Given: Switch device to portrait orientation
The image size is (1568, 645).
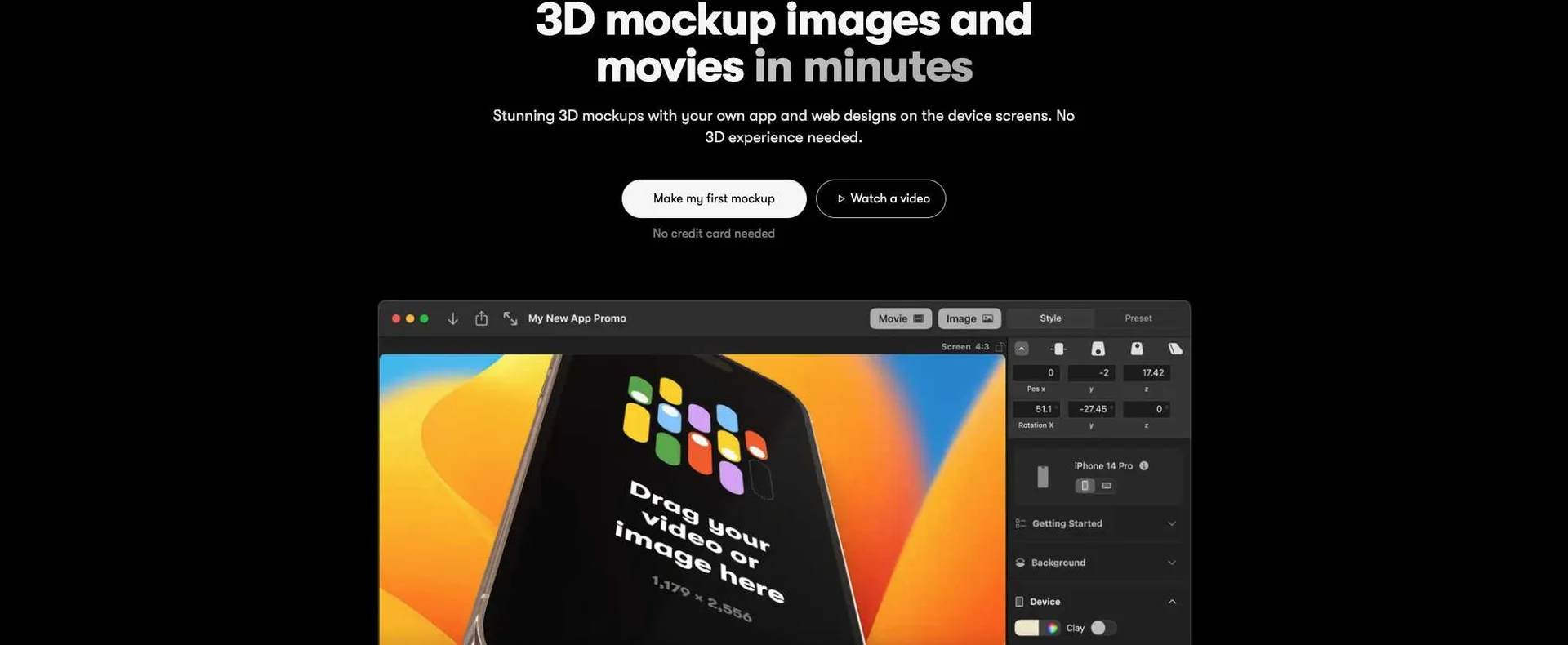Looking at the screenshot, I should tap(1085, 486).
